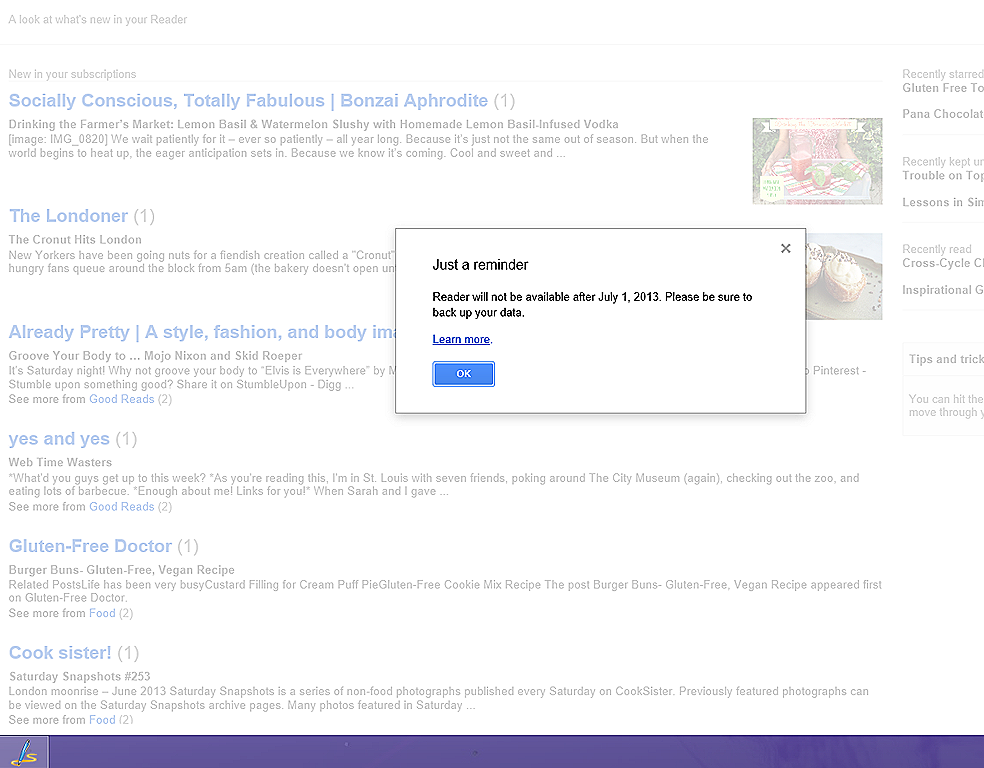This screenshot has width=984, height=768.
Task: Open the Cook sister! subscription
Action: (60, 653)
